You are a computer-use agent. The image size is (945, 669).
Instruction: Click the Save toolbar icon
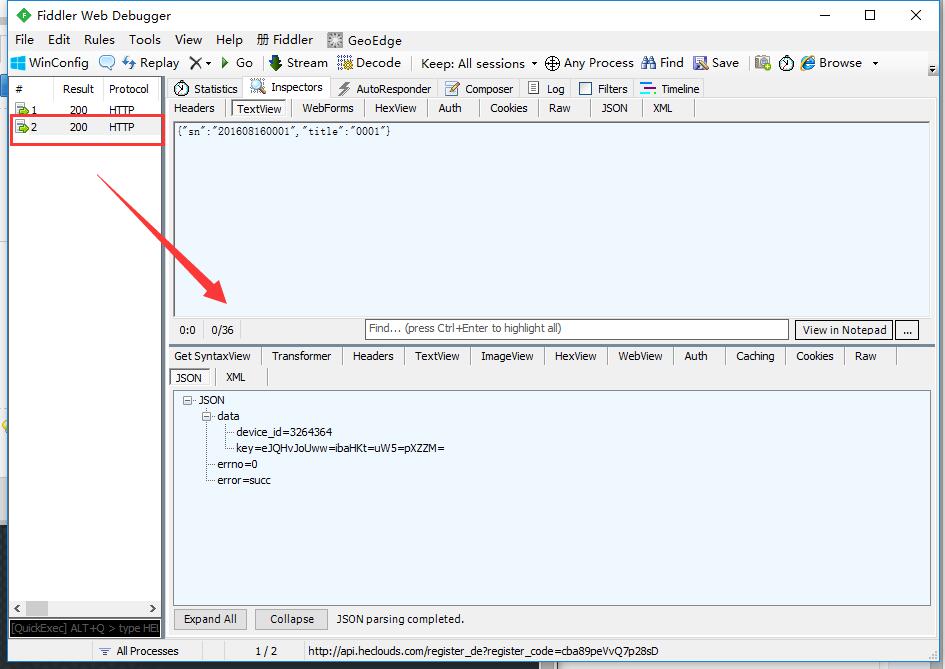(700, 63)
